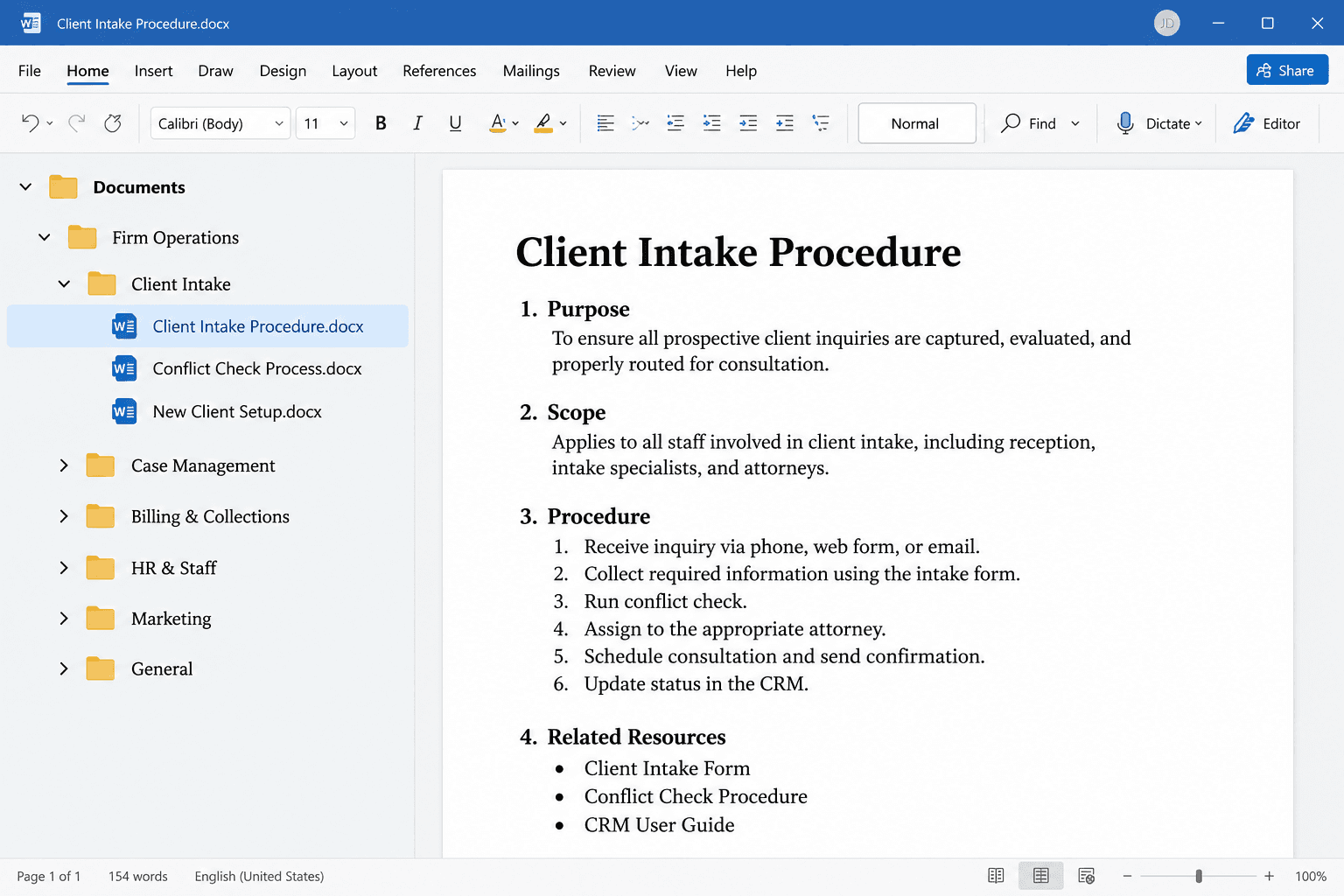This screenshot has height=896, width=1344.
Task: Open the highlight color dropdown arrow
Action: (563, 123)
